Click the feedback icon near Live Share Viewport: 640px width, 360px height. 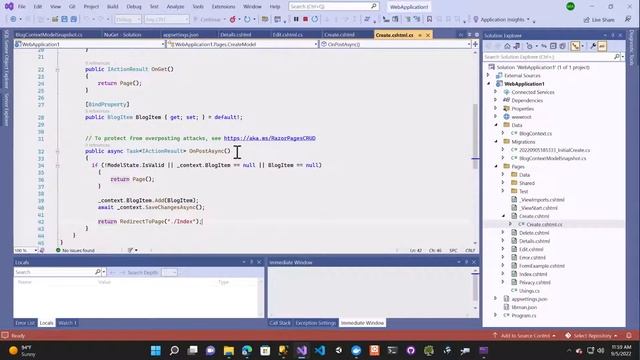628,19
